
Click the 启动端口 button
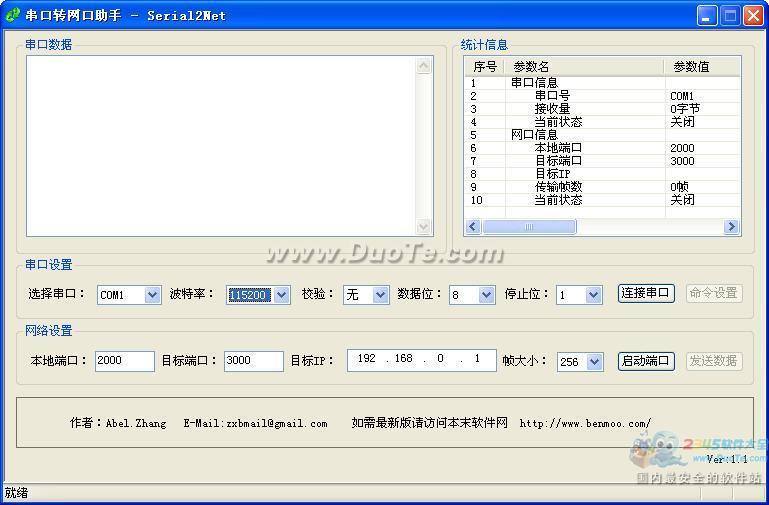(x=646, y=361)
